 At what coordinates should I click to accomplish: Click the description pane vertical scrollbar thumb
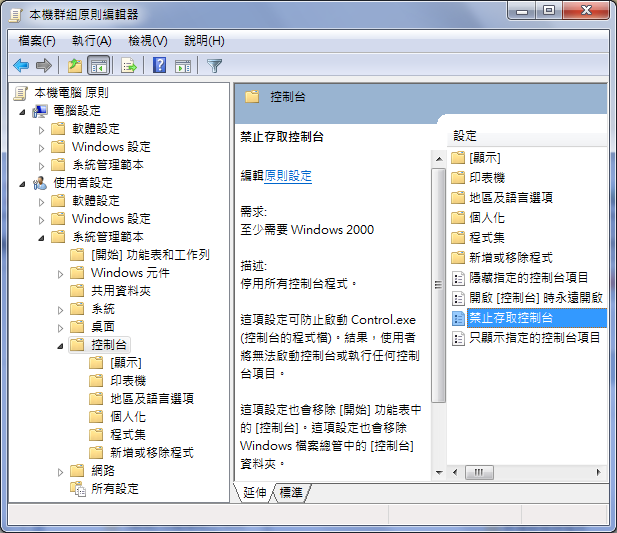438,285
